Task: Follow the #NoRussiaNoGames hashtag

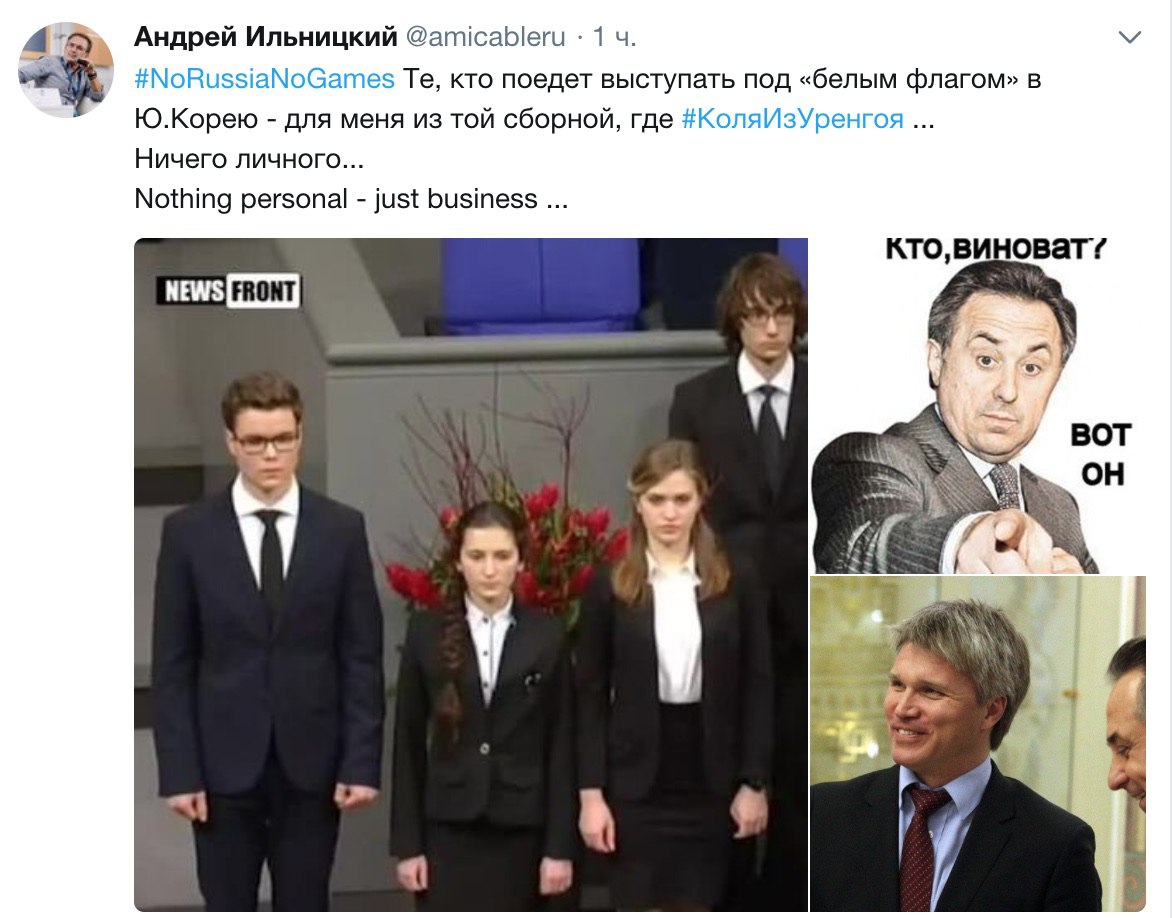Action: pos(265,78)
